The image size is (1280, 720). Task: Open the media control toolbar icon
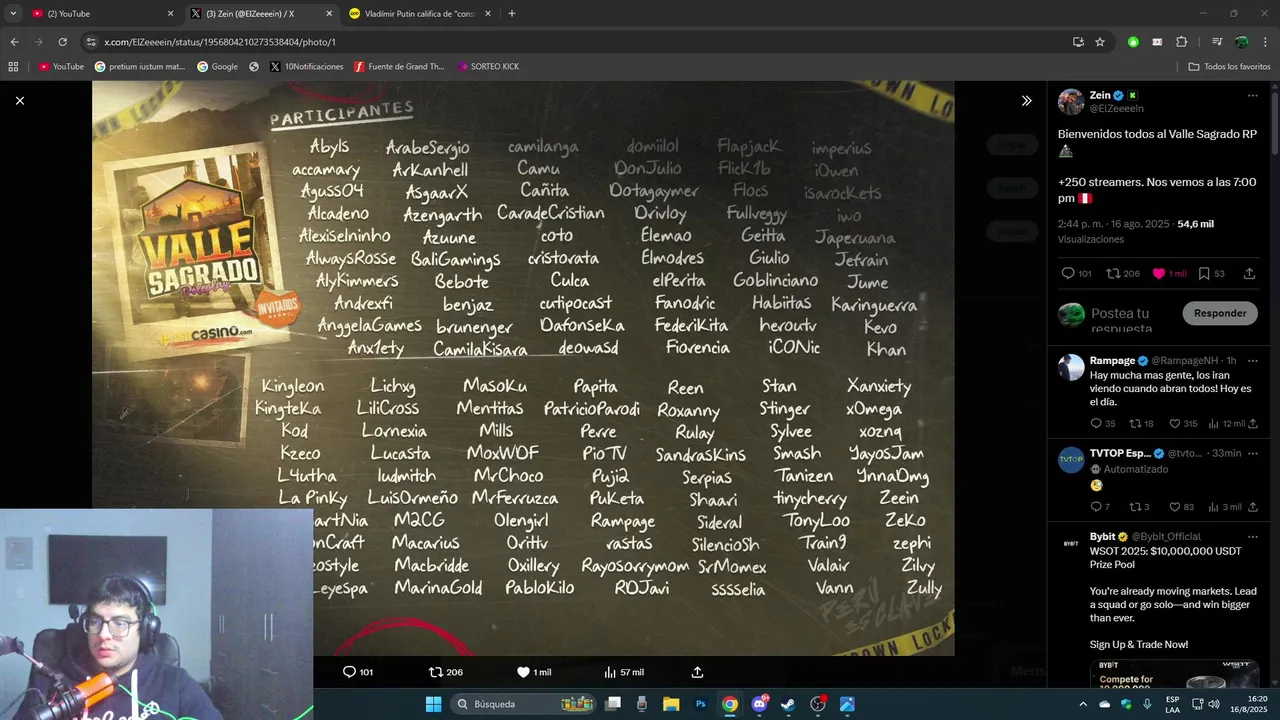point(1217,42)
